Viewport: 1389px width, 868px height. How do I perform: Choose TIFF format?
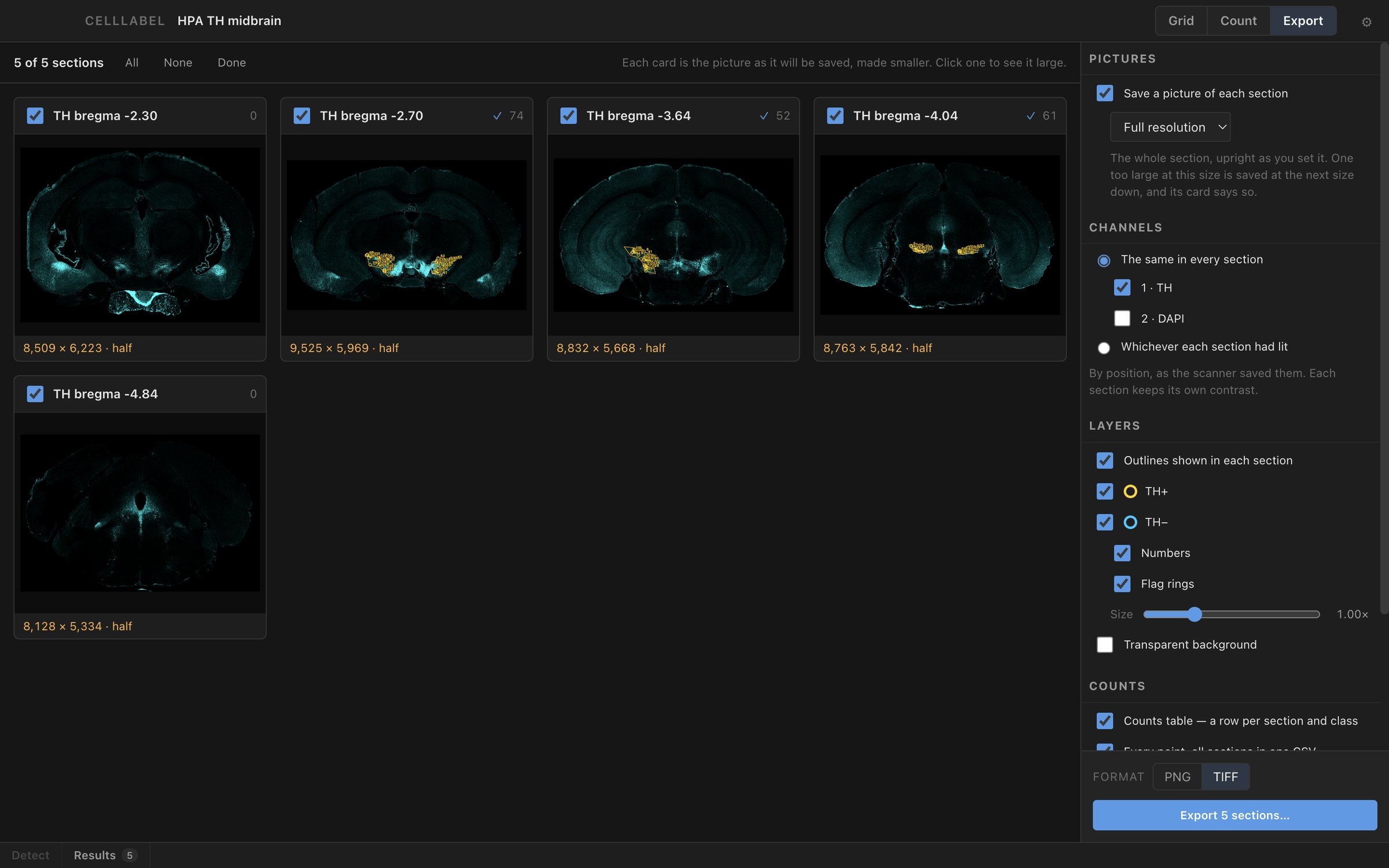pos(1226,777)
